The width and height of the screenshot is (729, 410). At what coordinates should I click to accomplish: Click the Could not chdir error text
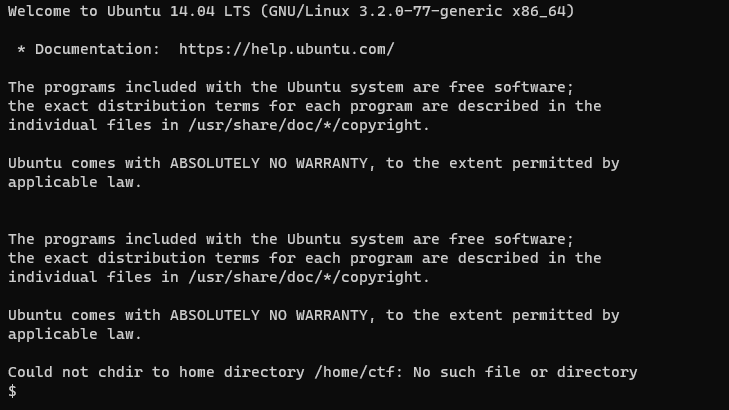click(x=75, y=372)
